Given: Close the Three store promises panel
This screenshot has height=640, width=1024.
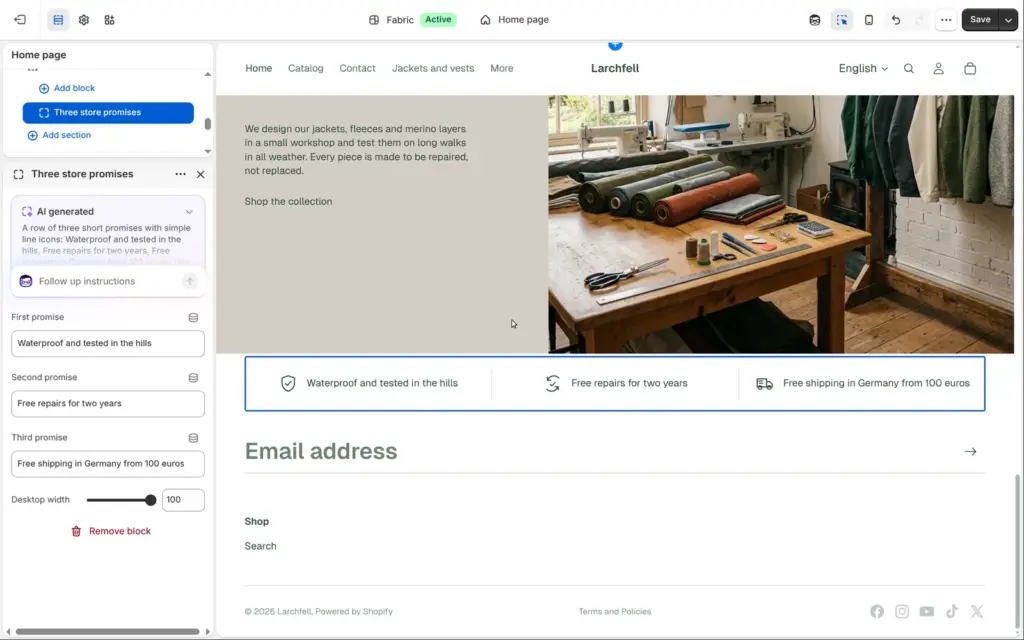Looking at the screenshot, I should tap(200, 174).
